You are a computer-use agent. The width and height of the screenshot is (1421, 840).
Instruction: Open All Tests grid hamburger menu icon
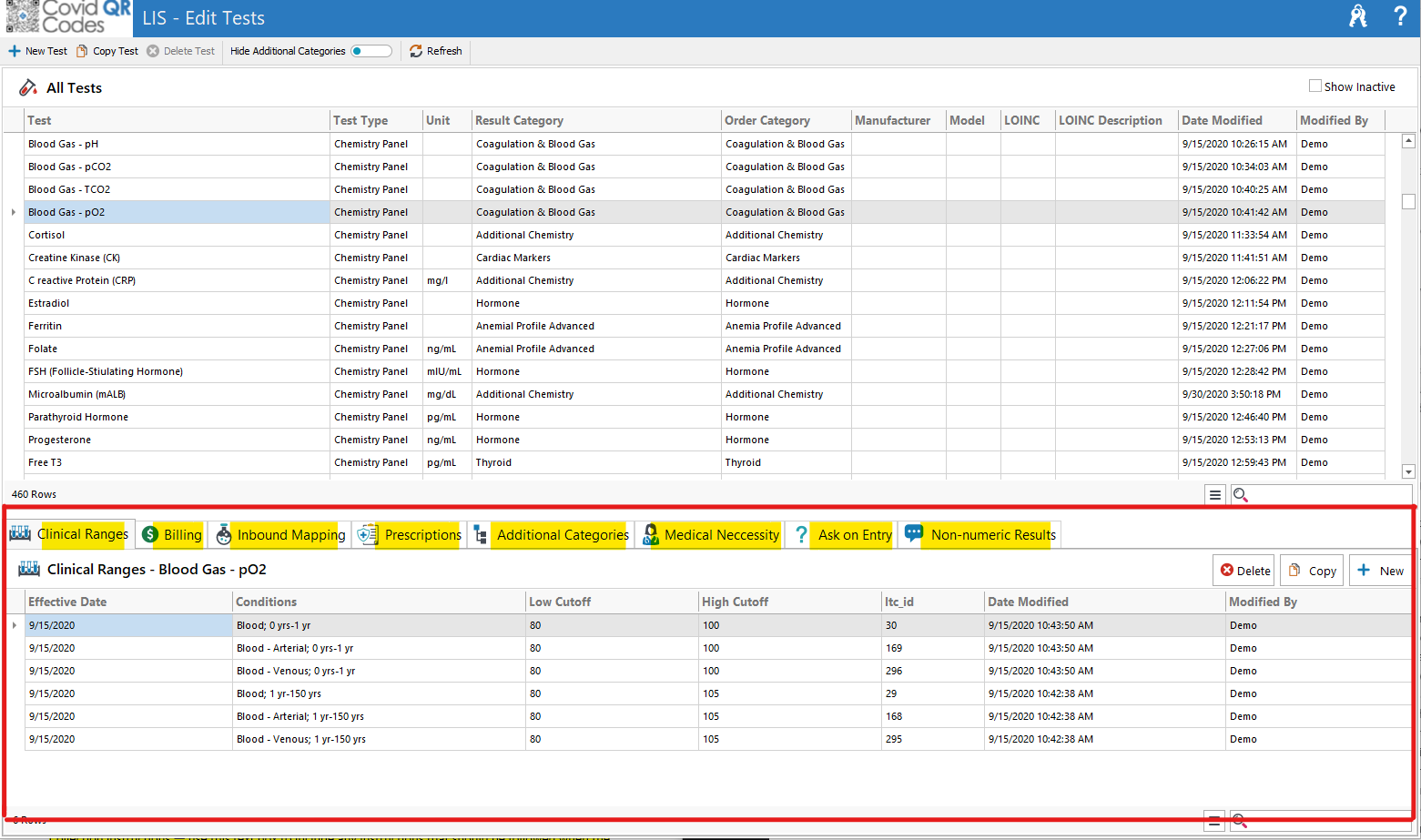(x=1215, y=494)
